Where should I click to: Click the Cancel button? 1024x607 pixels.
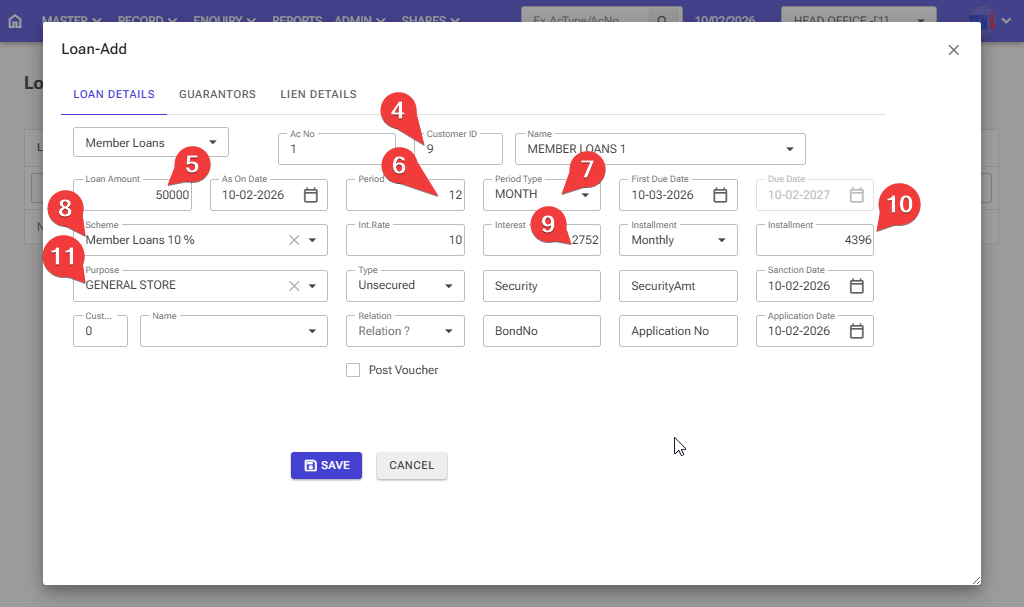point(411,466)
